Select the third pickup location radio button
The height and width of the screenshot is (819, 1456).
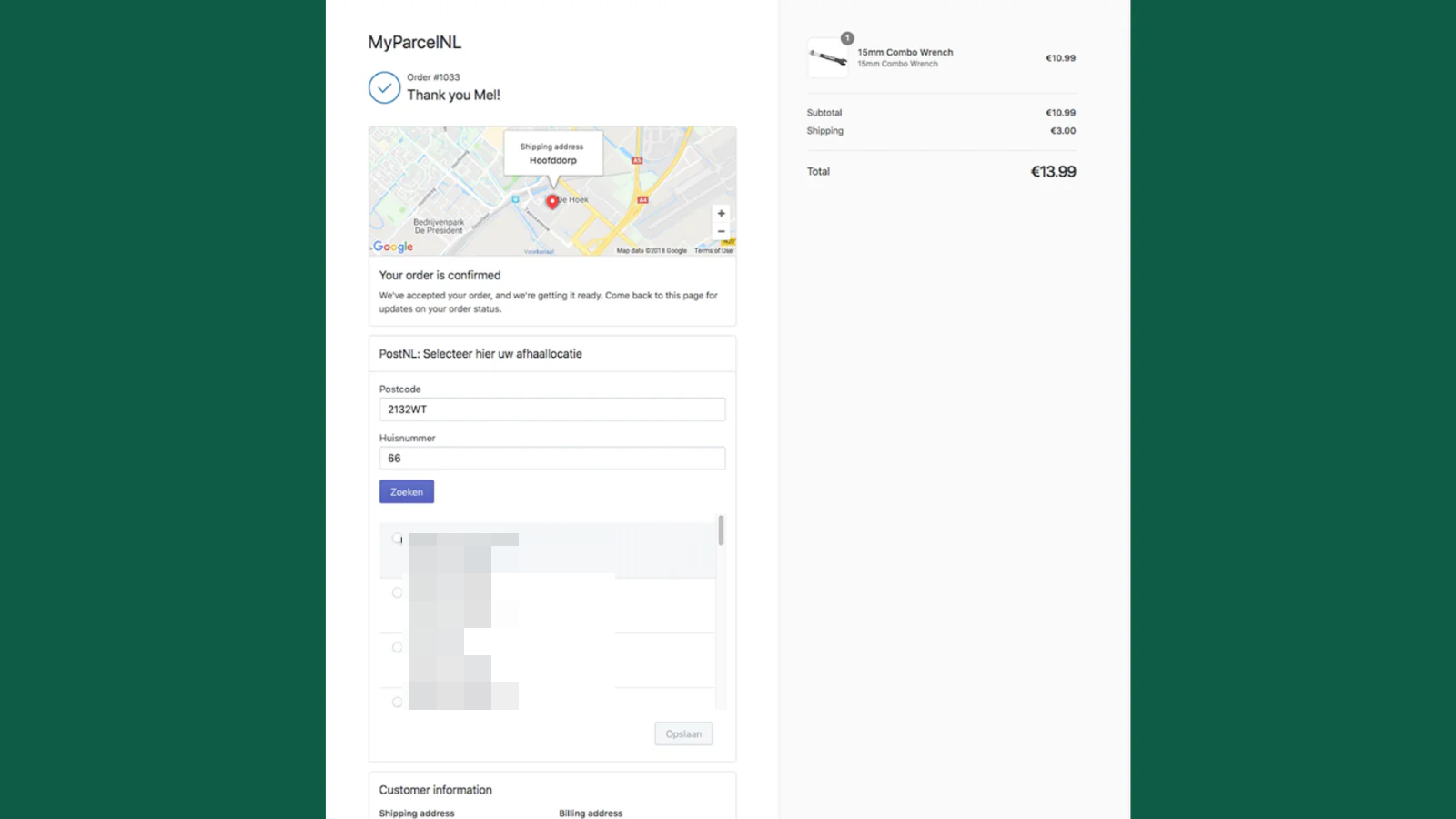click(x=397, y=647)
